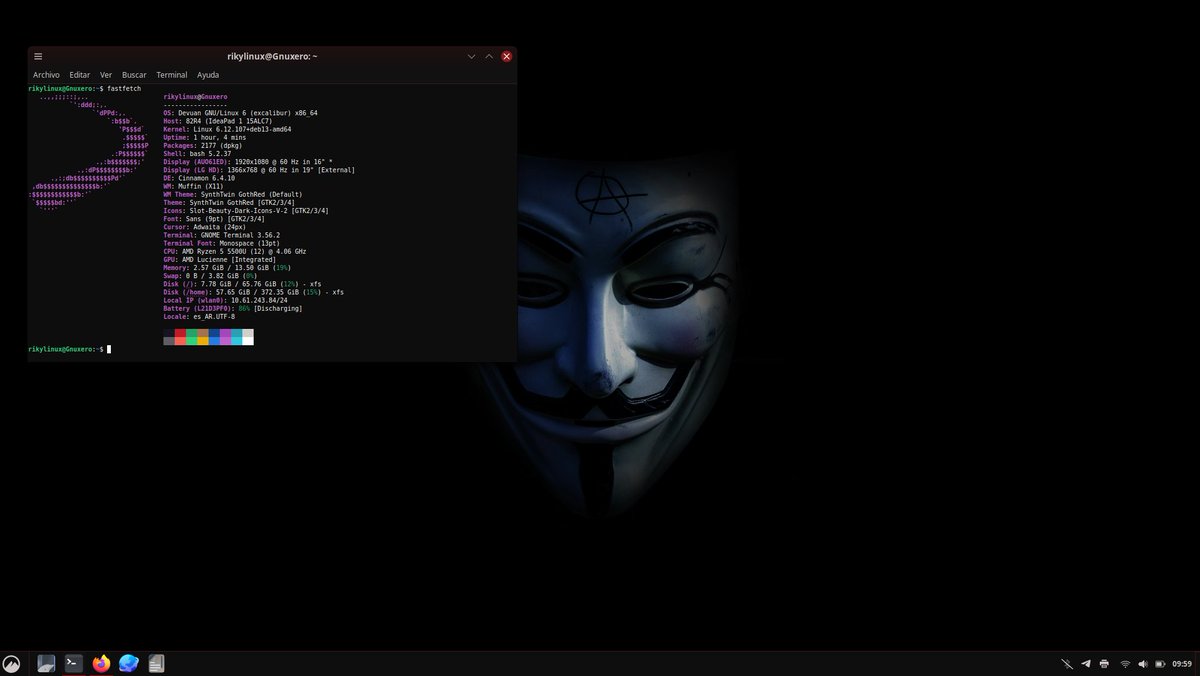Open the text editor icon in panel
1200x676 pixels.
point(156,663)
